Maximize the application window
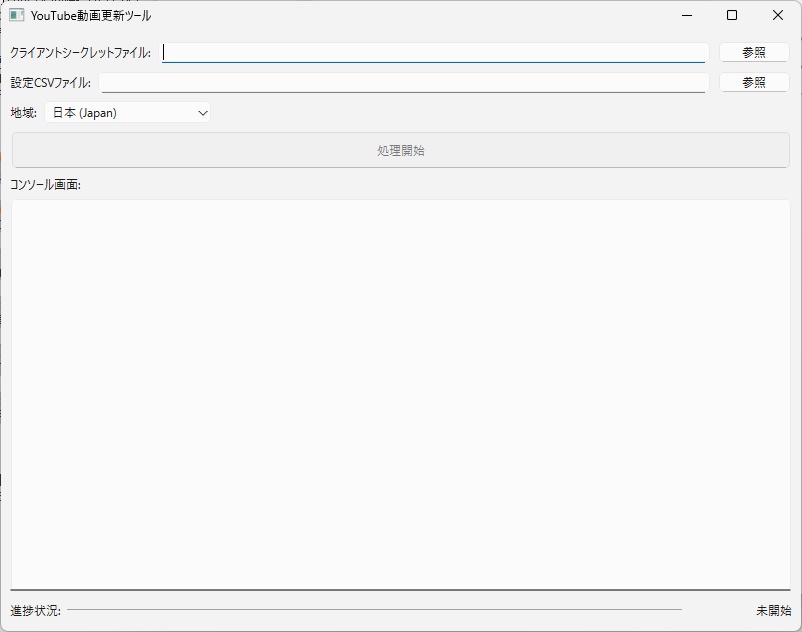 click(x=731, y=16)
